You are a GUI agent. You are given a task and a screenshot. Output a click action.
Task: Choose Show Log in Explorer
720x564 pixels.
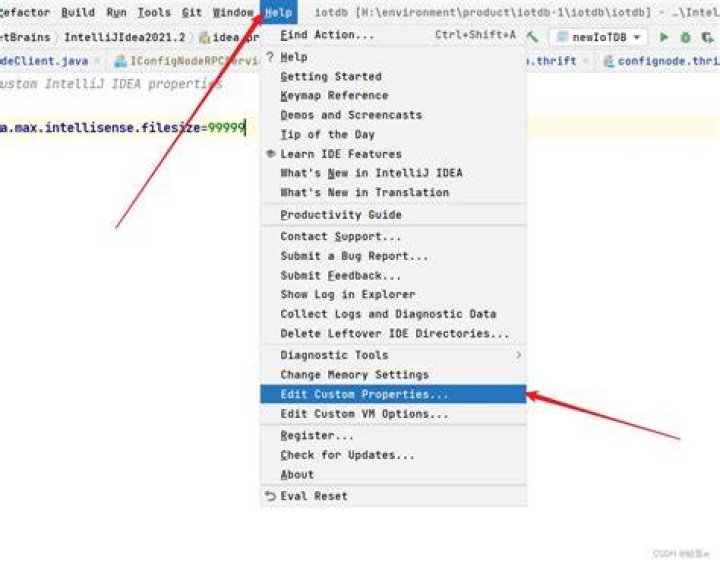tap(393, 294)
